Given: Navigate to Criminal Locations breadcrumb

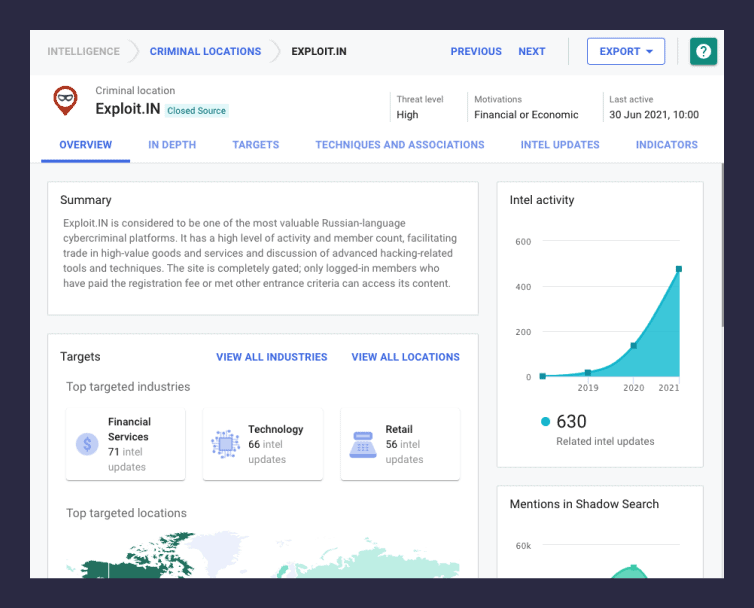Looking at the screenshot, I should 205,51.
